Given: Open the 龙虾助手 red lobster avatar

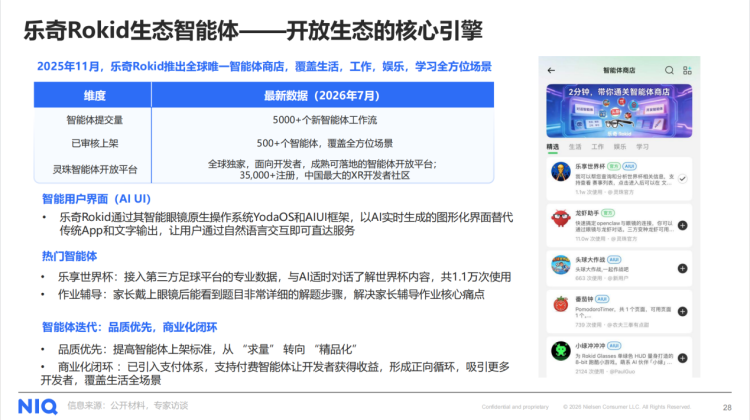Looking at the screenshot, I should (x=561, y=218).
